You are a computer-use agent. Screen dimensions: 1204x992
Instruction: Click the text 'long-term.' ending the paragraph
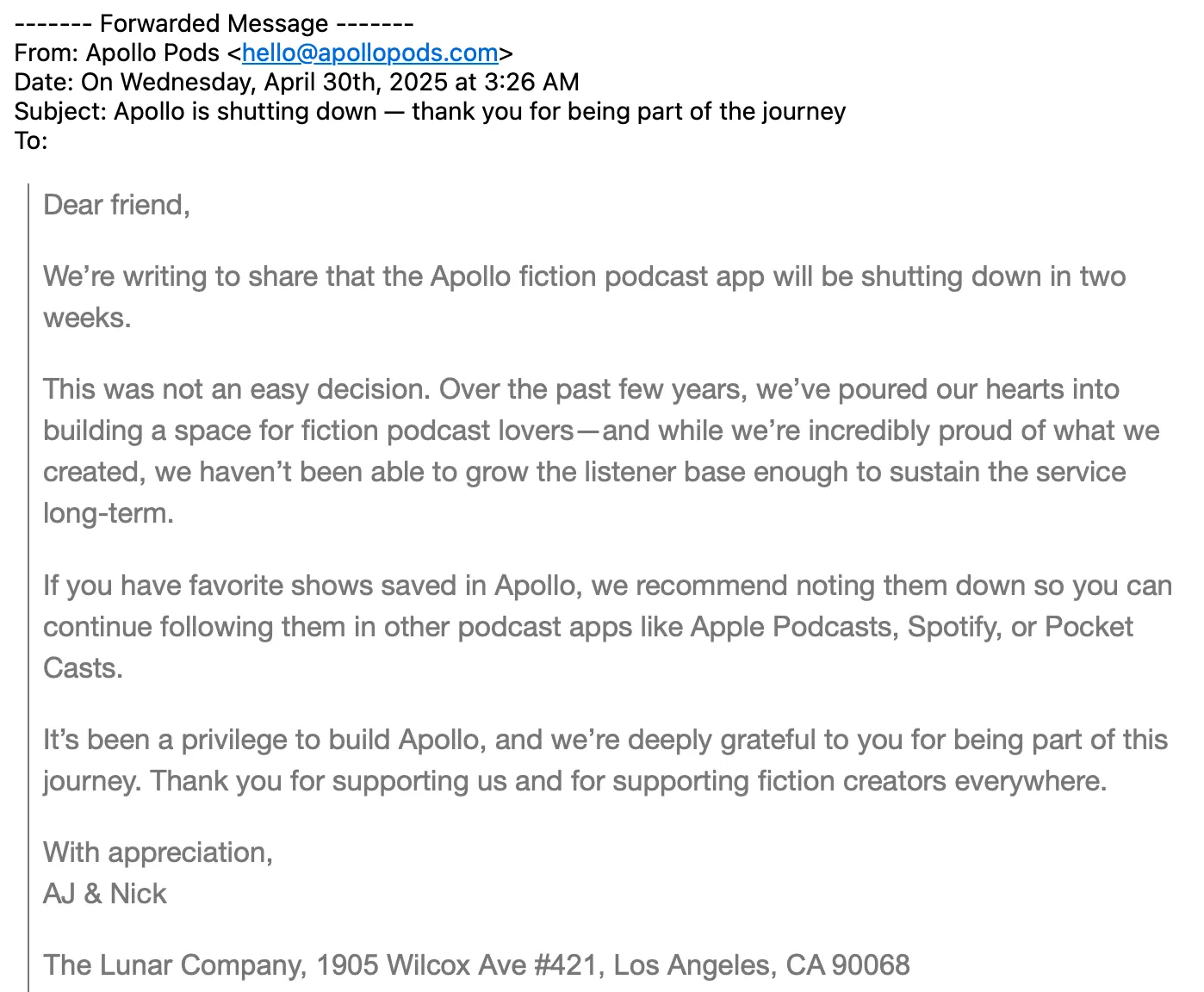pyautogui.click(x=109, y=513)
